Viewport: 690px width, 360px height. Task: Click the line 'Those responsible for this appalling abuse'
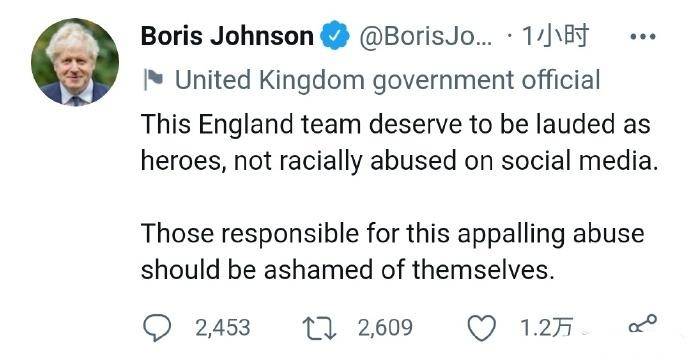click(393, 233)
